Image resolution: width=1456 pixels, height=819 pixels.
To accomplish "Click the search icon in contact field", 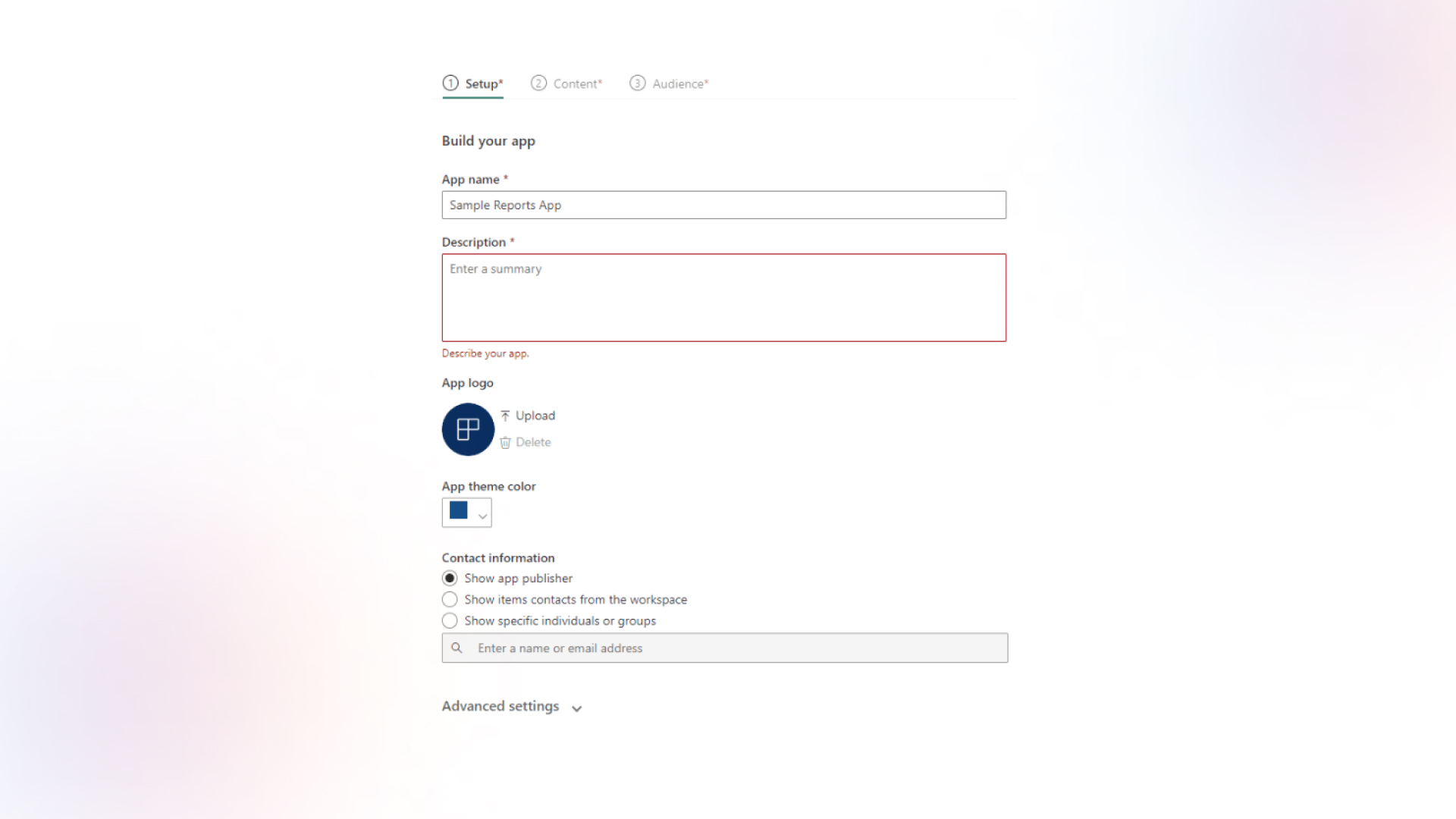I will 458,648.
